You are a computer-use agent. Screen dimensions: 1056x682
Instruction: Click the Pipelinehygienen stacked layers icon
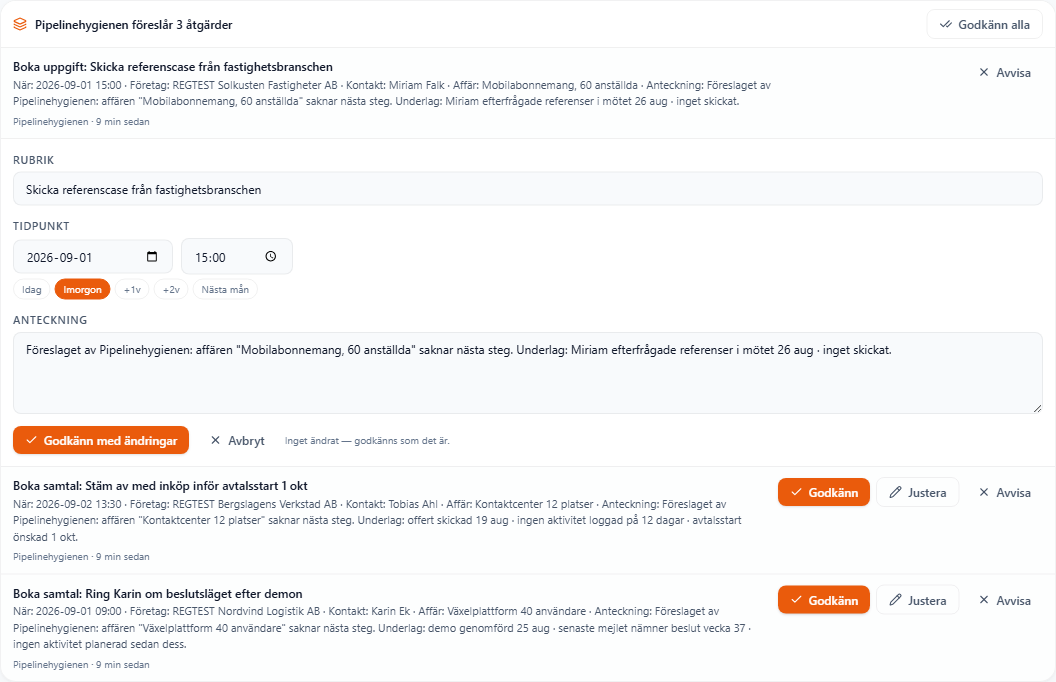20,24
